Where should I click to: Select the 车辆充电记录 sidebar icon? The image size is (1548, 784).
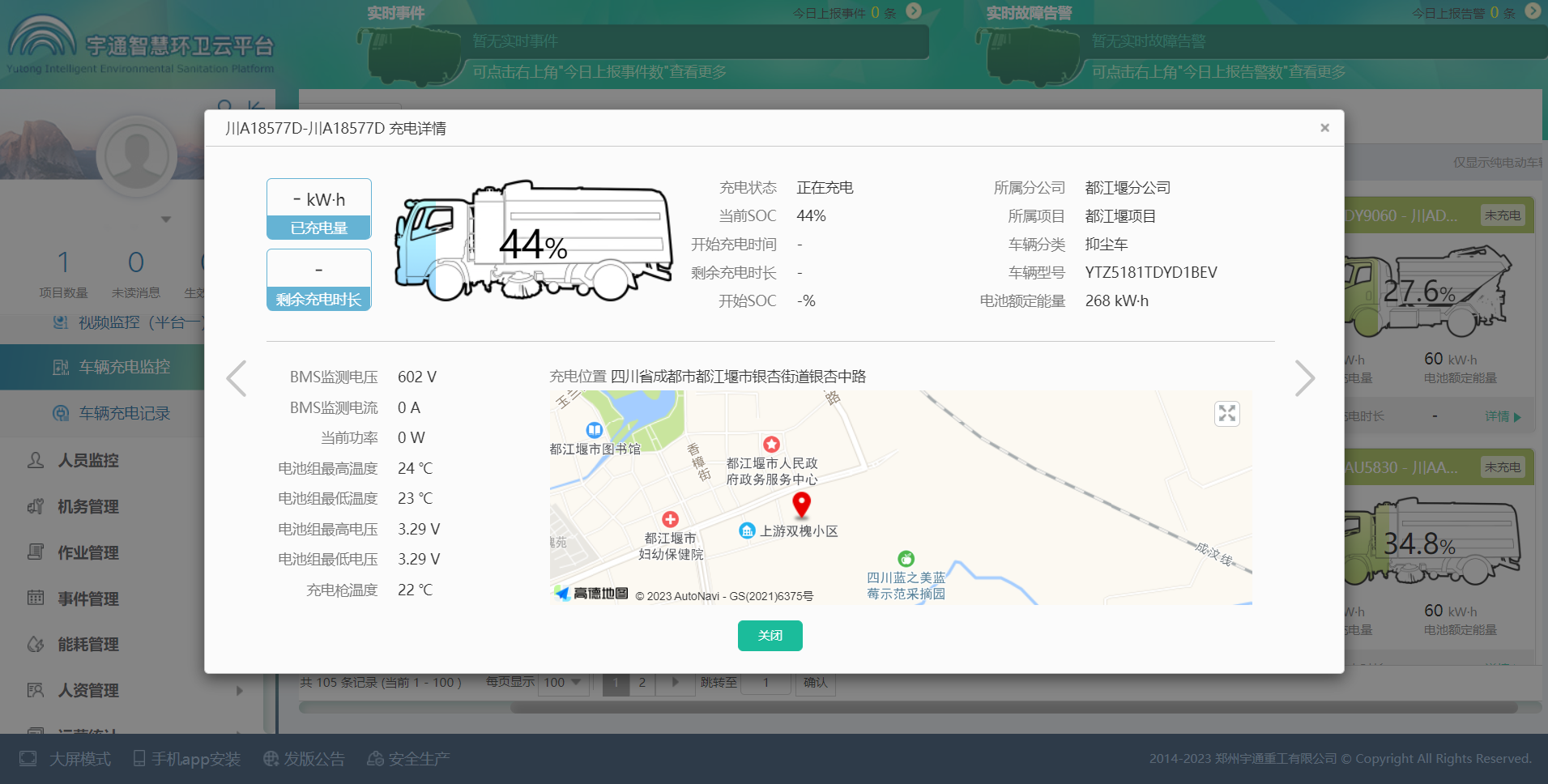(61, 413)
